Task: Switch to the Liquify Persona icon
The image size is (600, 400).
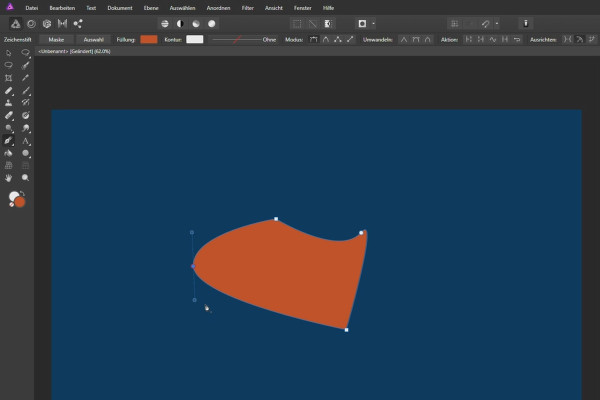Action: [31, 24]
